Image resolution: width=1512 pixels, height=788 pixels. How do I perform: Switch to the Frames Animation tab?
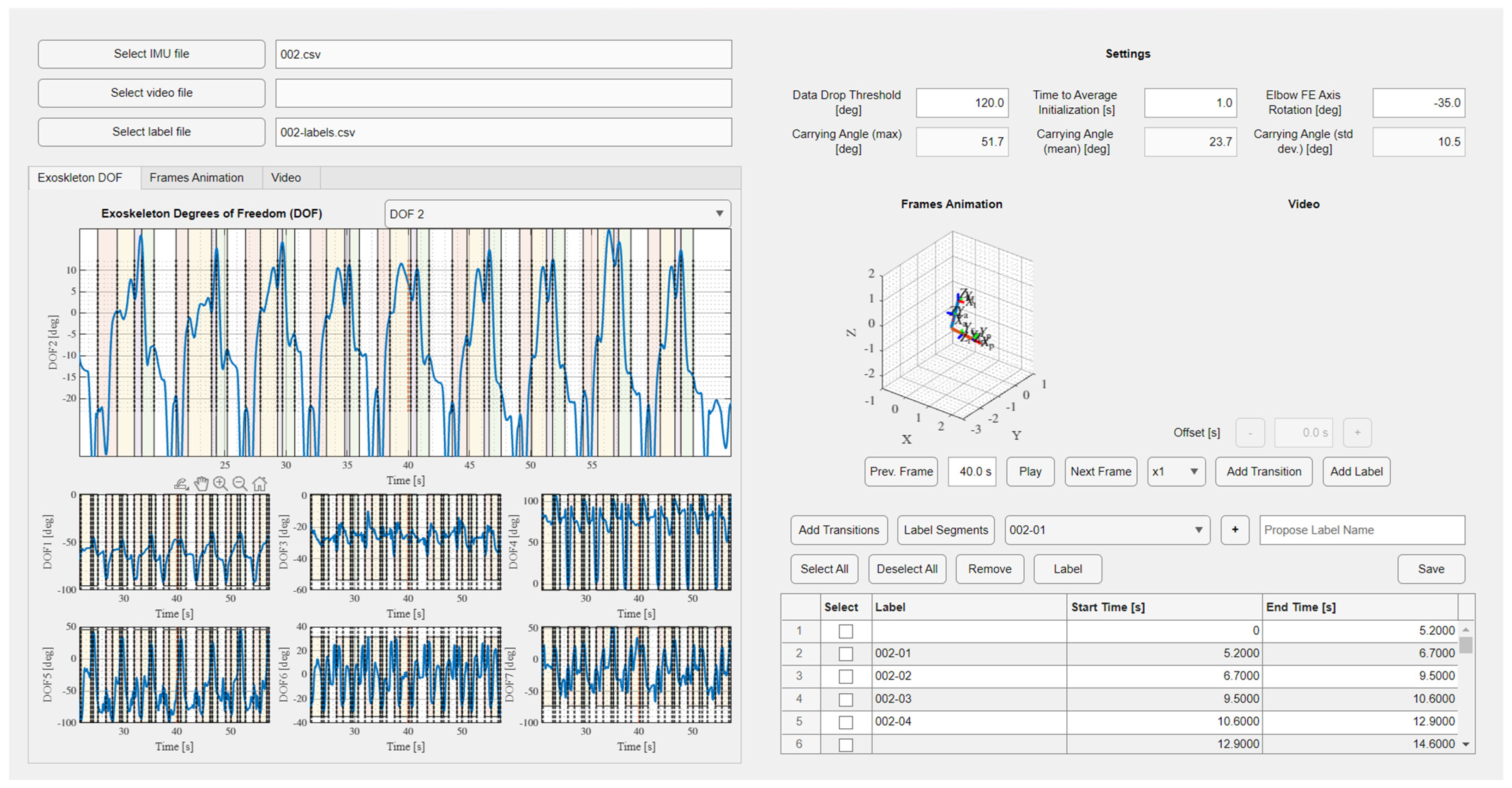pyautogui.click(x=196, y=177)
